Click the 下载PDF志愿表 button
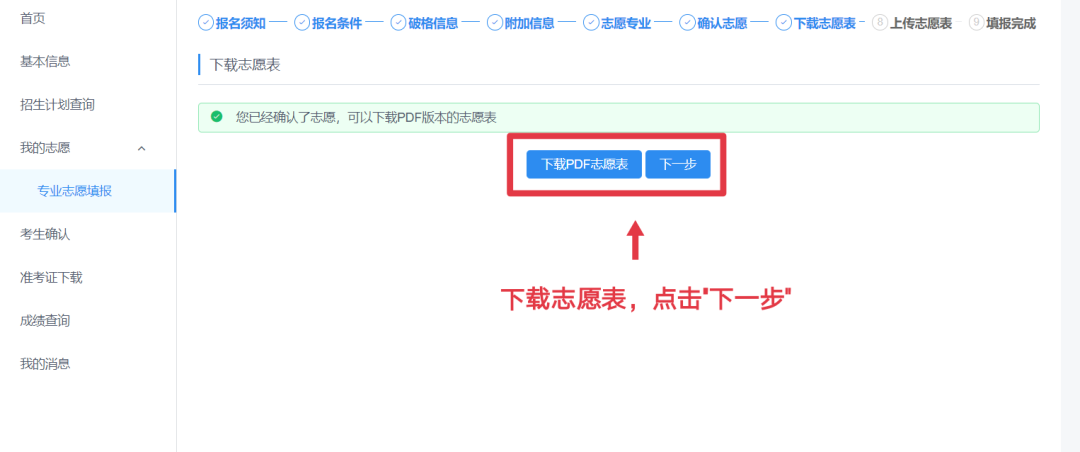Image resolution: width=1080 pixels, height=452 pixels. click(x=584, y=165)
